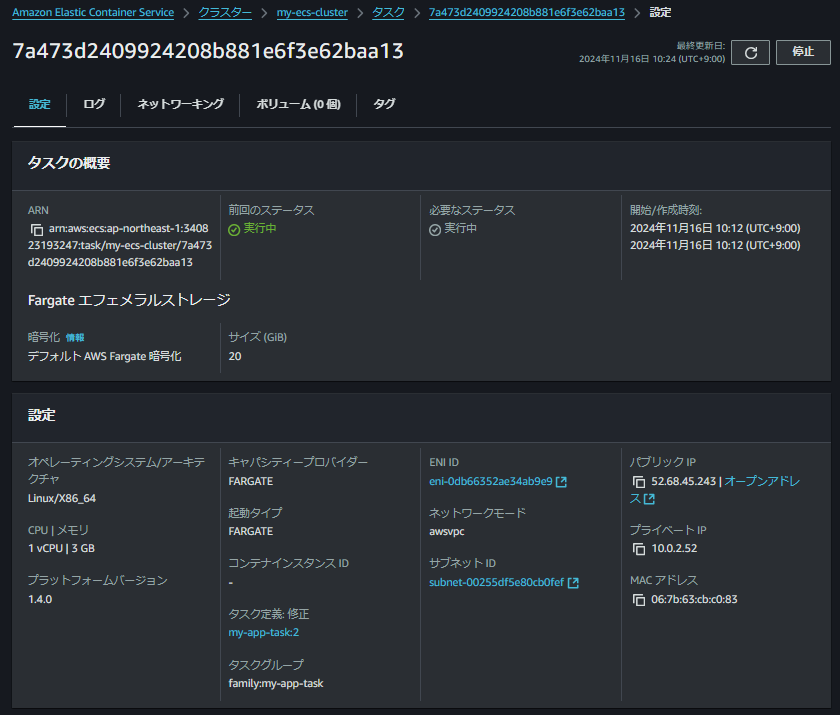Click the 実行中 text under 前回のステータス
The width and height of the screenshot is (840, 715).
(260, 228)
